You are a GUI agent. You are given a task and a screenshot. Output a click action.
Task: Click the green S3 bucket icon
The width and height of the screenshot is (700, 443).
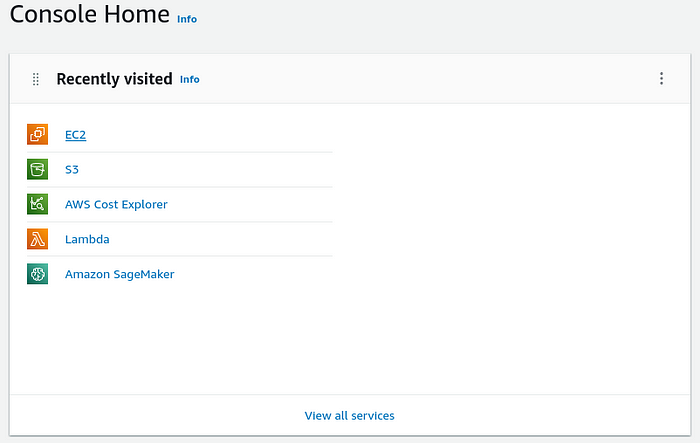[x=38, y=169]
